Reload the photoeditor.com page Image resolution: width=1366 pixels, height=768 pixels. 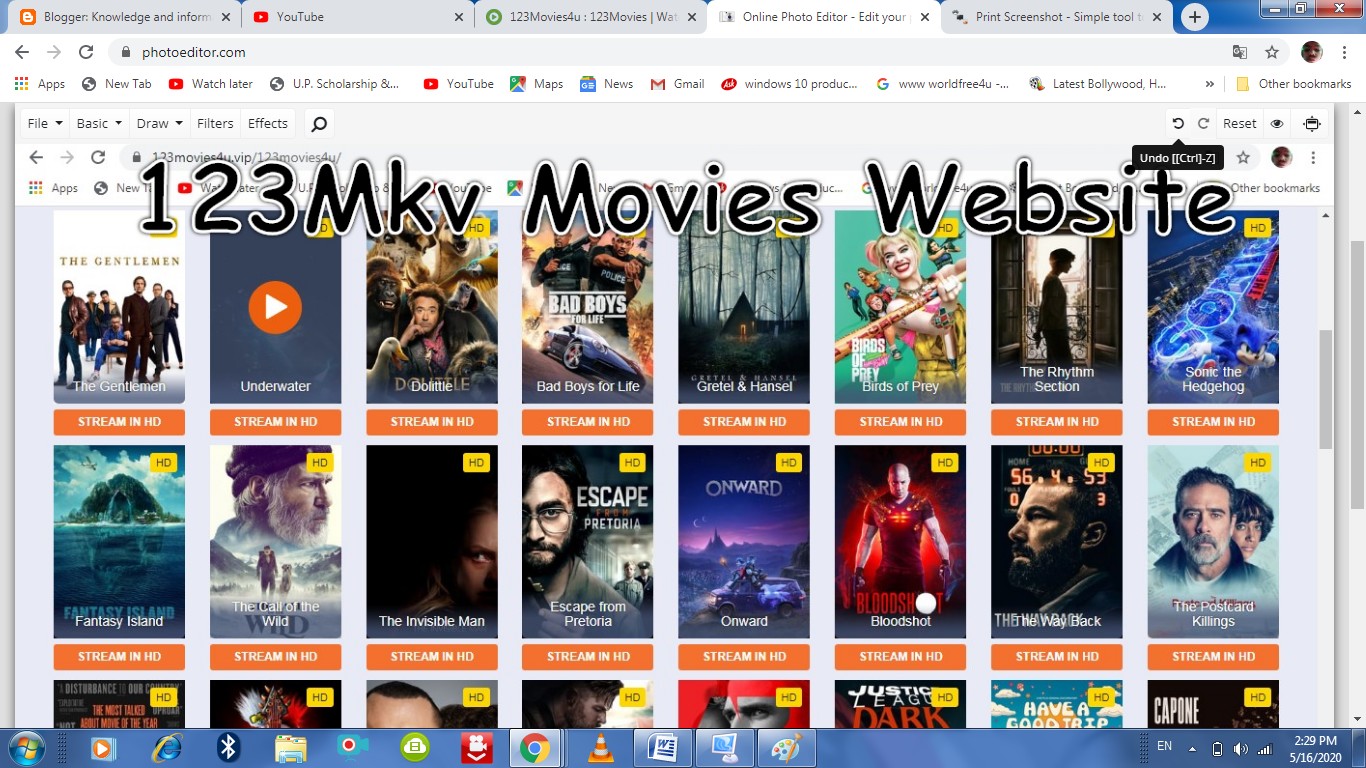pyautogui.click(x=86, y=52)
